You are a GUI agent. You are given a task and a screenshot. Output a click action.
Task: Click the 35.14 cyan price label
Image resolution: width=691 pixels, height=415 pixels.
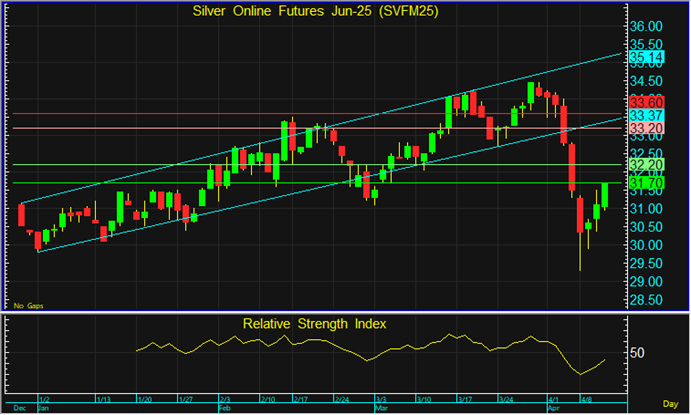[646, 57]
